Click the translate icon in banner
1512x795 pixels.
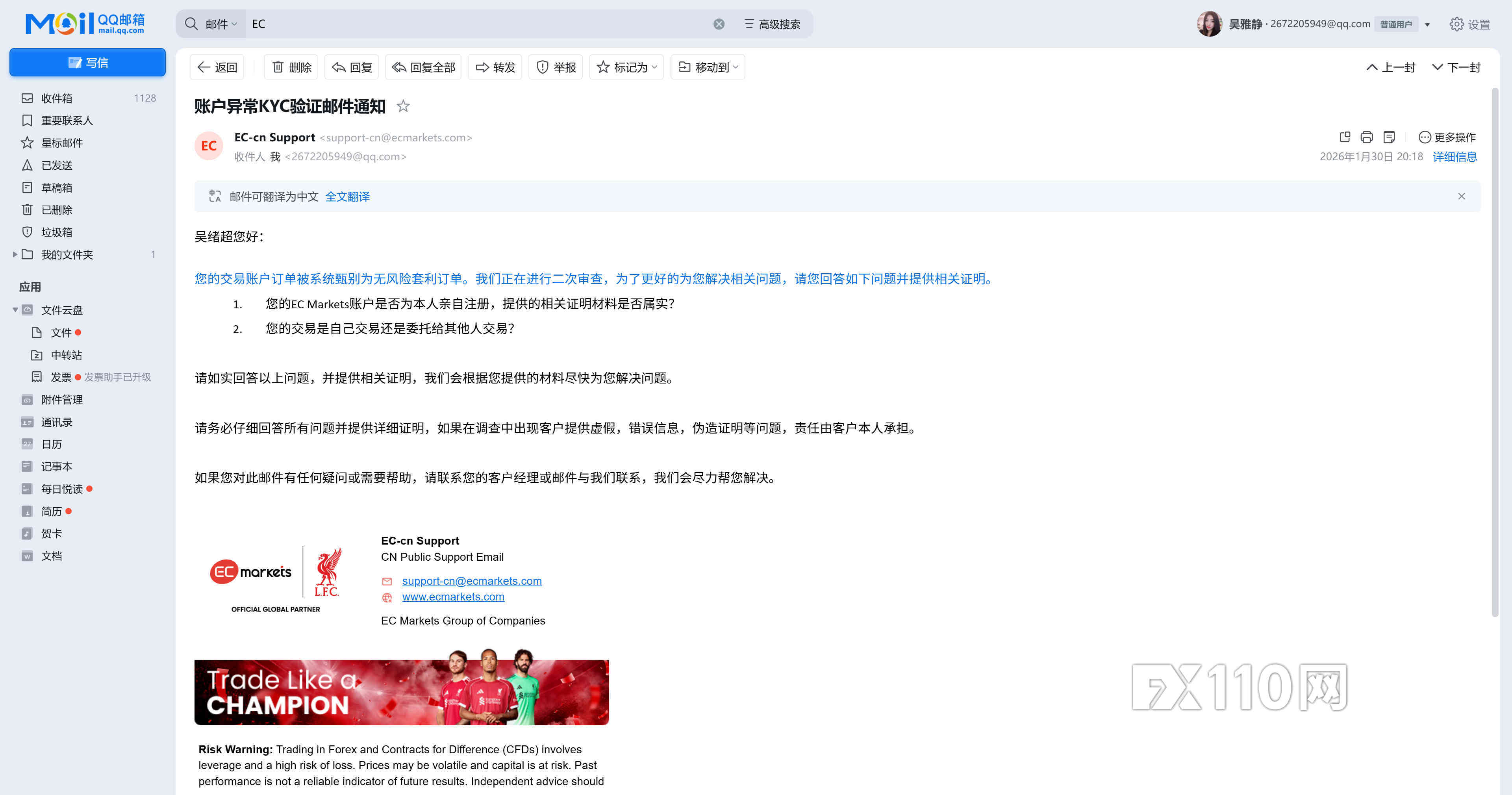[215, 196]
